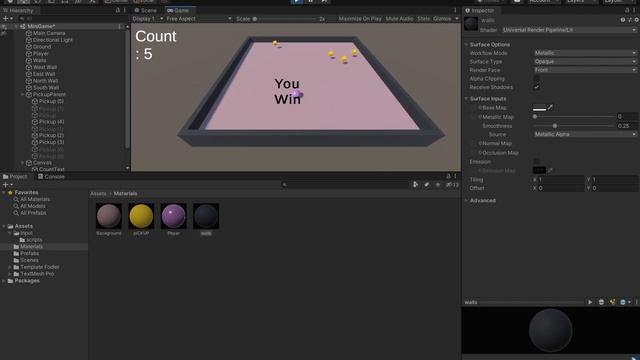640x360 pixels.
Task: Click the walls material thumbnail in Inspector header
Action: (x=471, y=24)
